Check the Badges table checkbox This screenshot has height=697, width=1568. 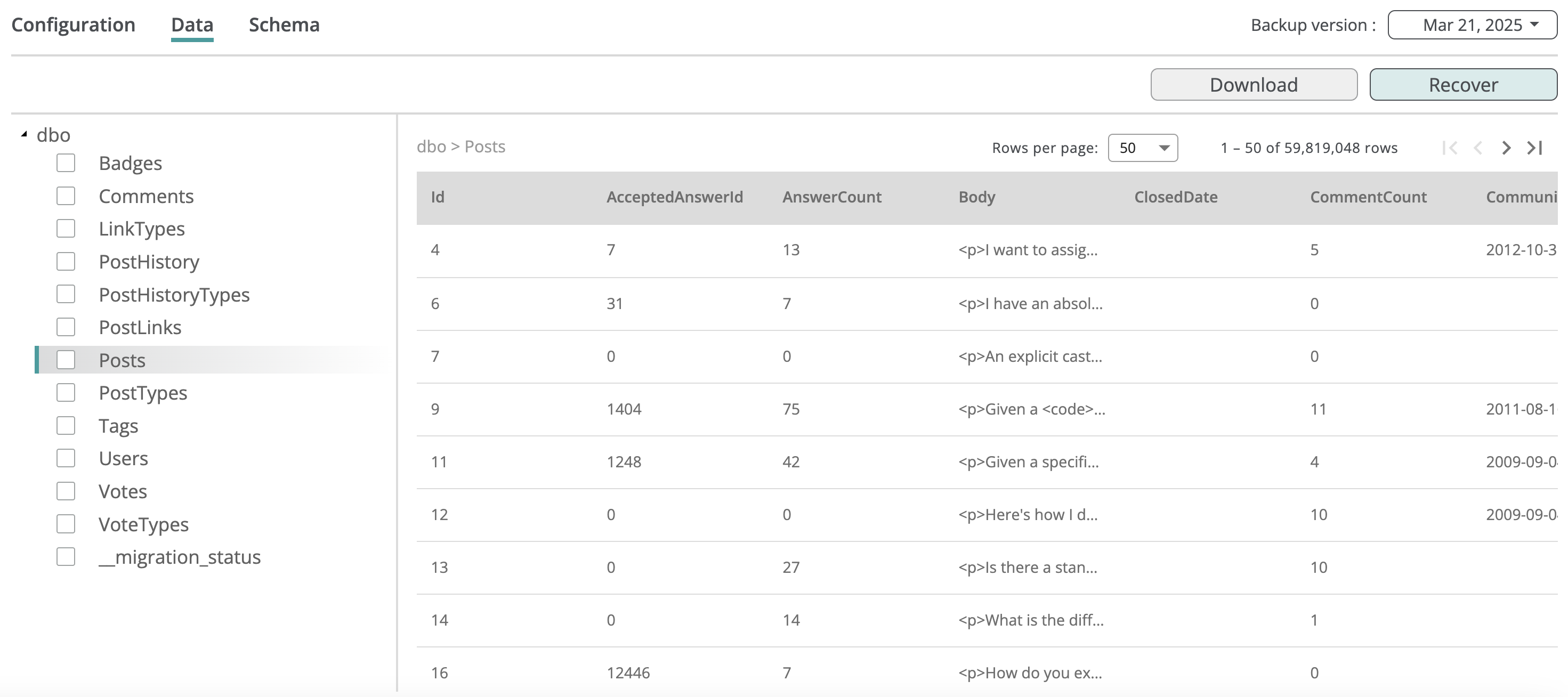coord(66,163)
